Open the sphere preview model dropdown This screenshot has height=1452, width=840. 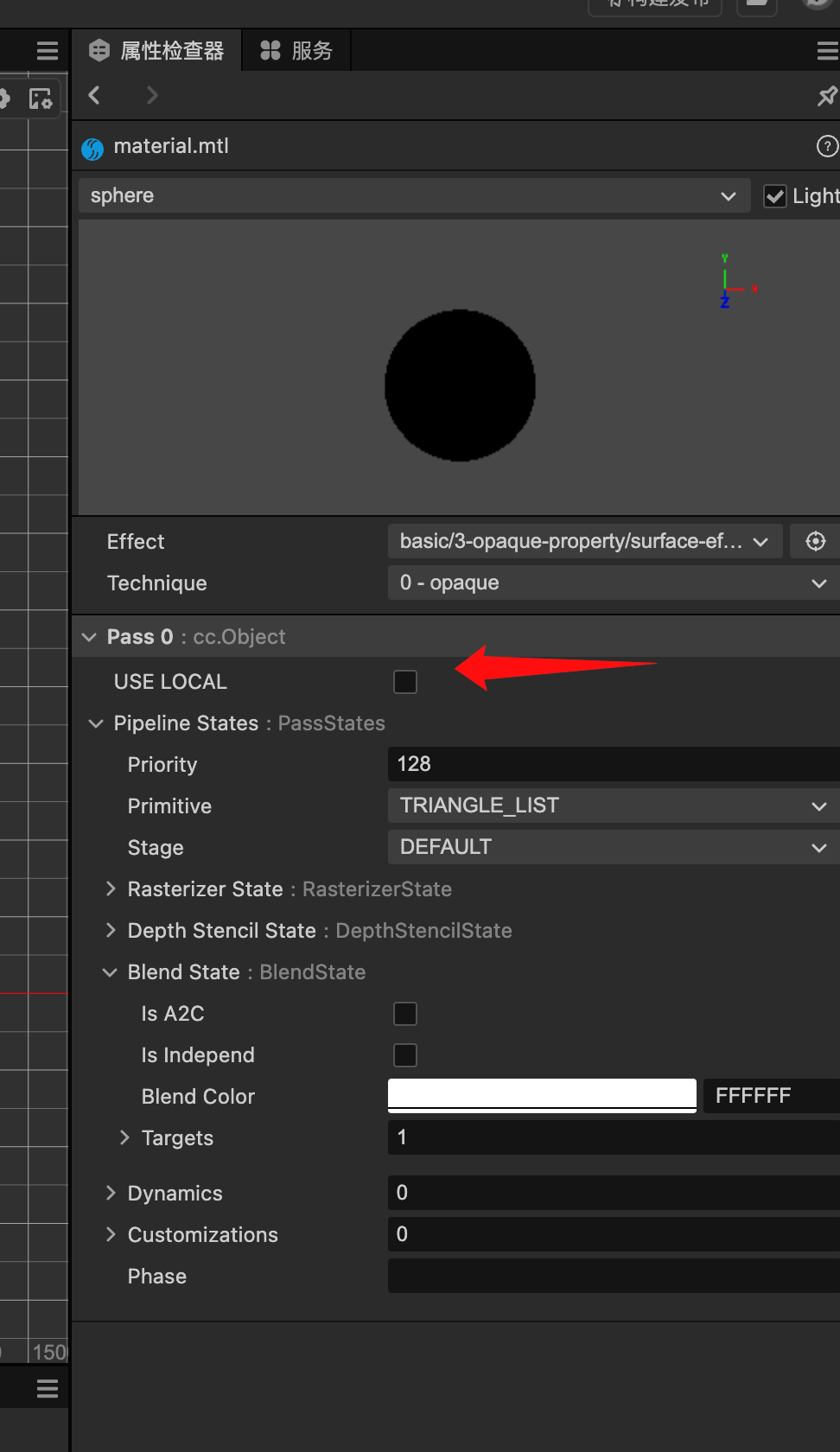coord(415,196)
